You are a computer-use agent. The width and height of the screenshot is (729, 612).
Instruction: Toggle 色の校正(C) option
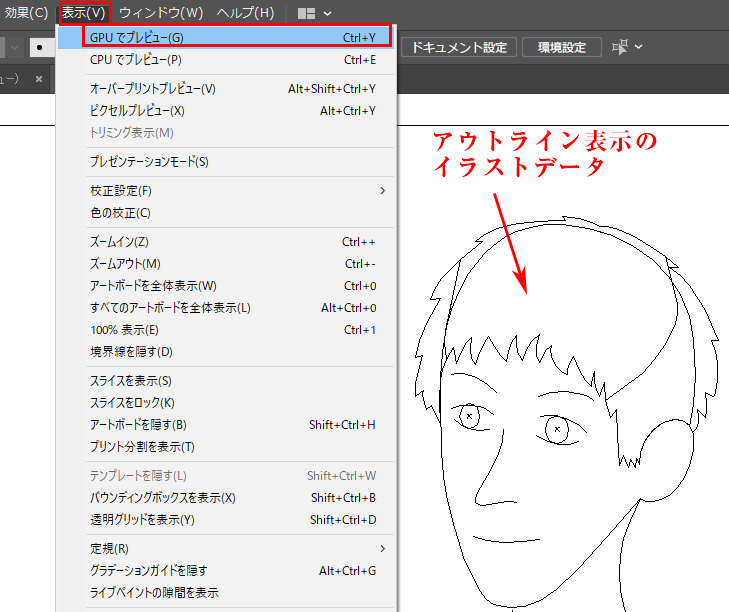225,213
